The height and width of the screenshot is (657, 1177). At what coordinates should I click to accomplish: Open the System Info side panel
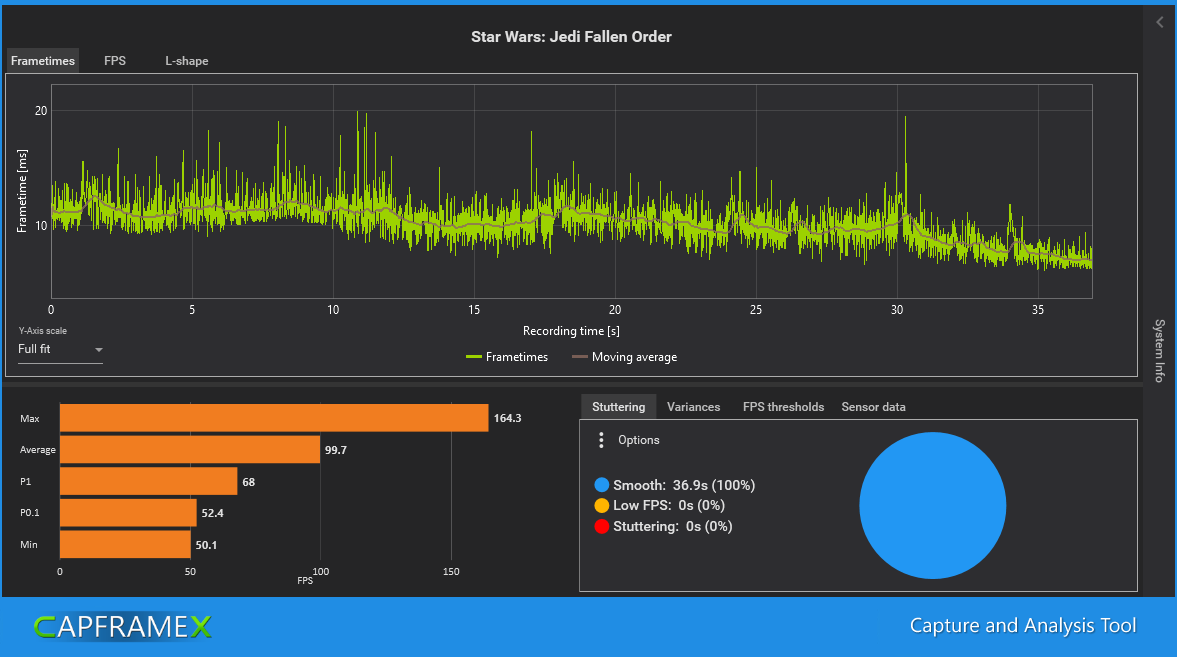click(x=1160, y=351)
